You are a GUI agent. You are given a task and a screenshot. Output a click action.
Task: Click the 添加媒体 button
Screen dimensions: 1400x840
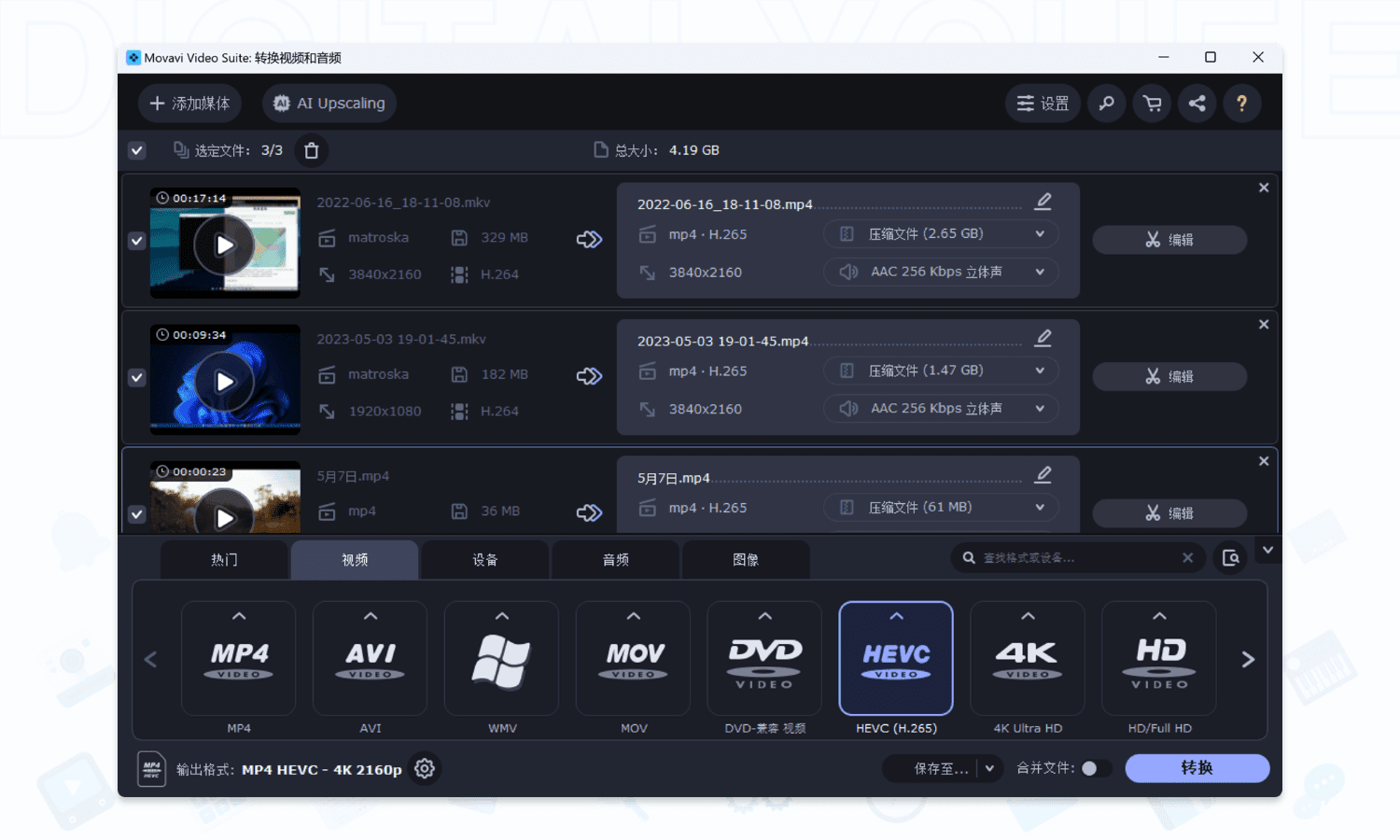[x=189, y=103]
